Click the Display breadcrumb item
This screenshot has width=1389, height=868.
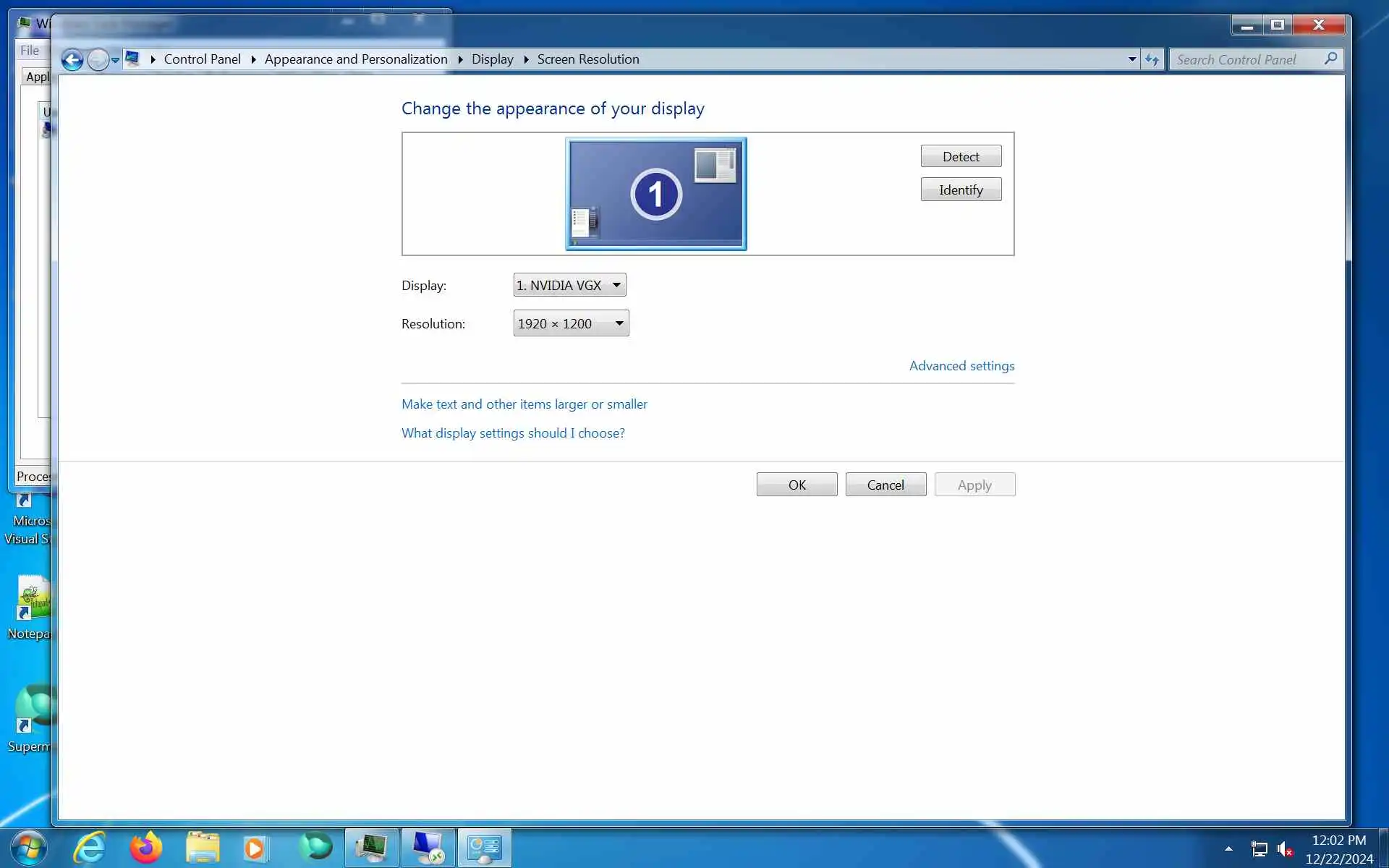492,59
